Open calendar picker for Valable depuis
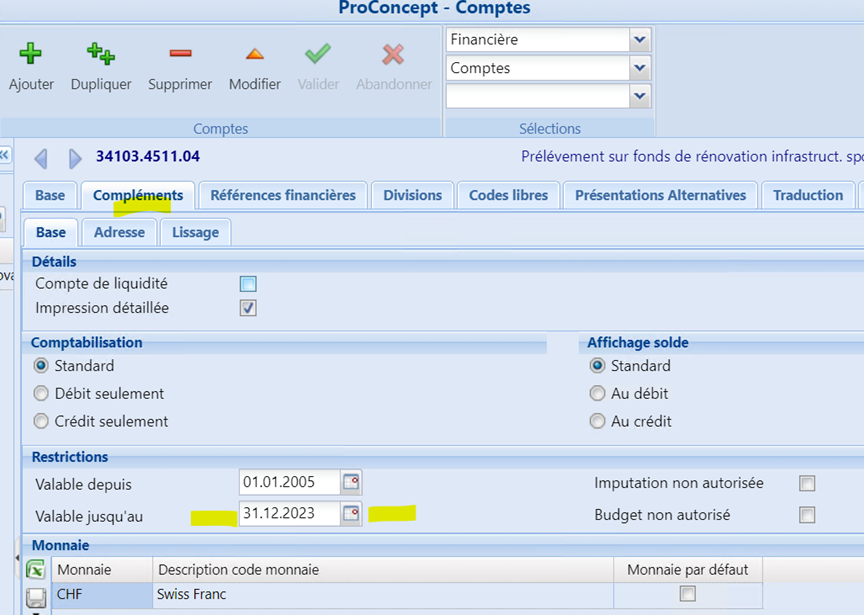This screenshot has width=864, height=615. coord(352,482)
